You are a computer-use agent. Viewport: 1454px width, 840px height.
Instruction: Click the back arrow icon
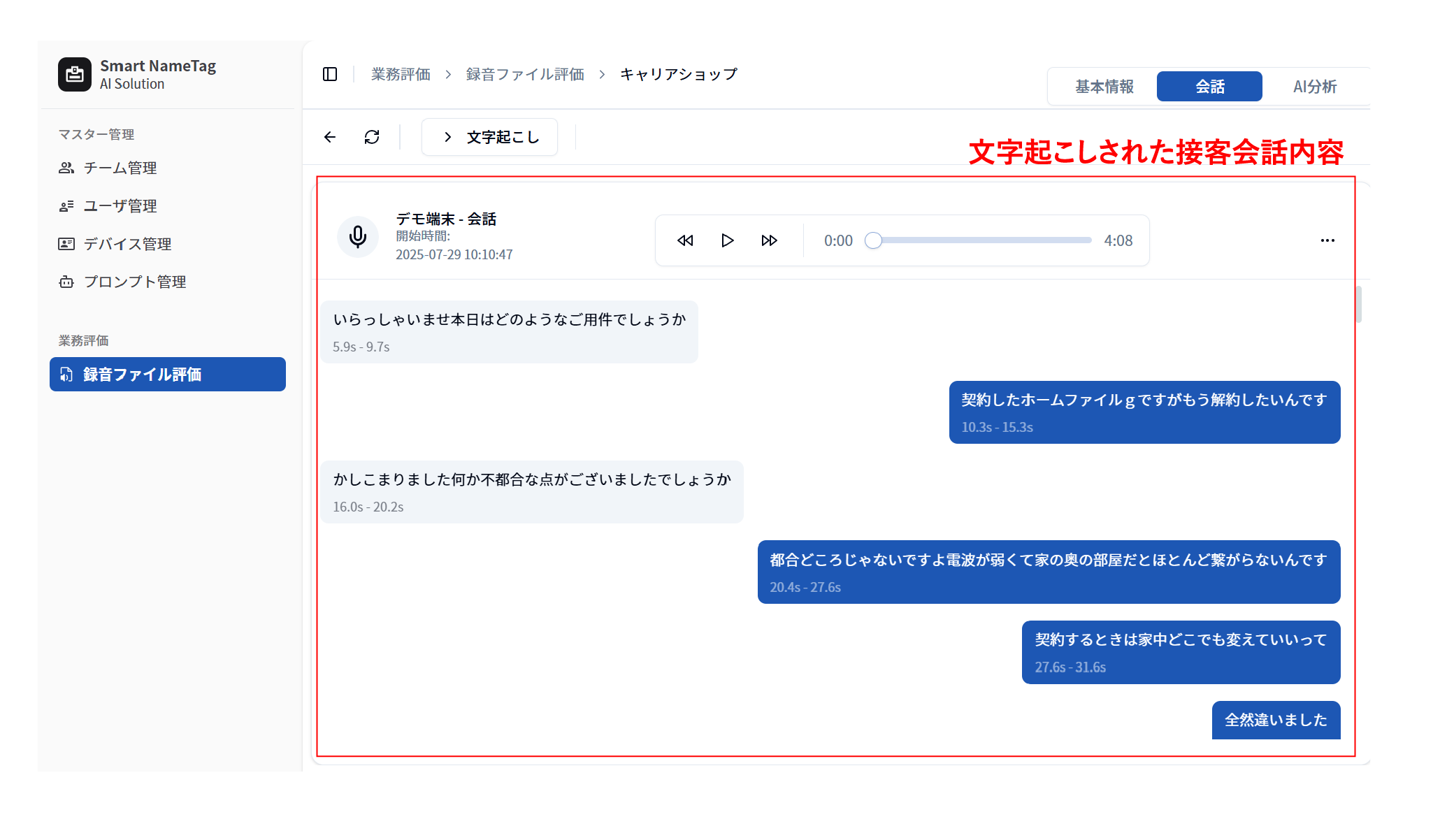[330, 137]
